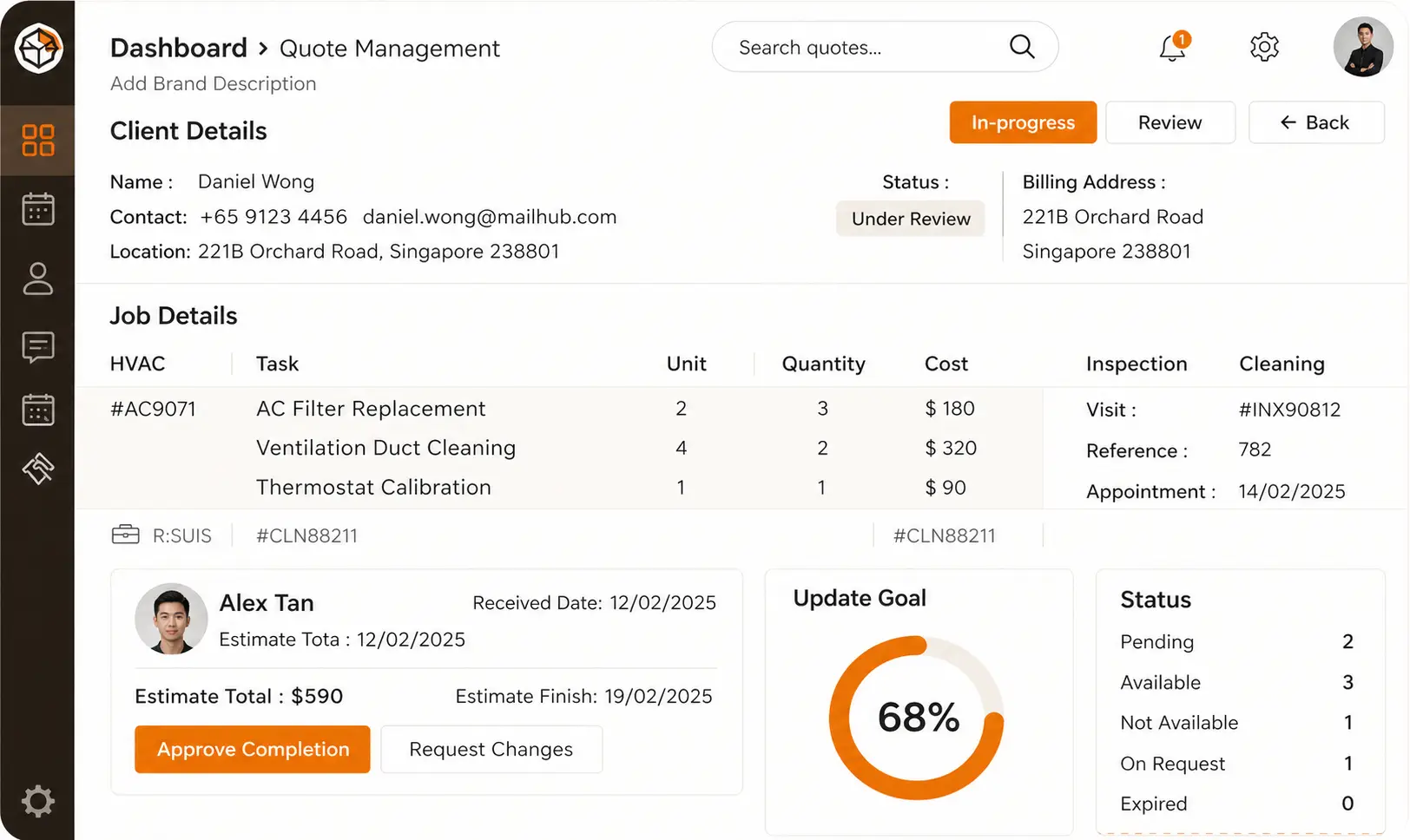
Task: Click the Cleaning column header
Action: (1282, 364)
